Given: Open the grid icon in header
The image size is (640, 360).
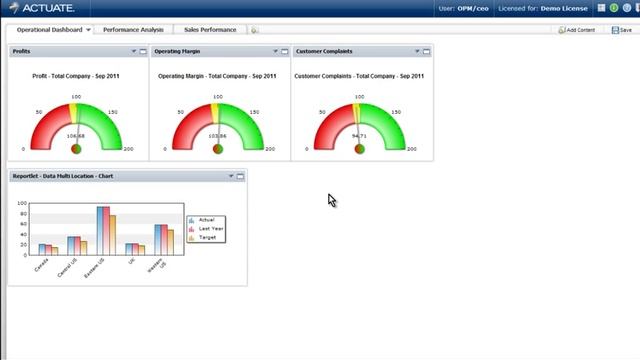Looking at the screenshot, I should coord(601,8).
